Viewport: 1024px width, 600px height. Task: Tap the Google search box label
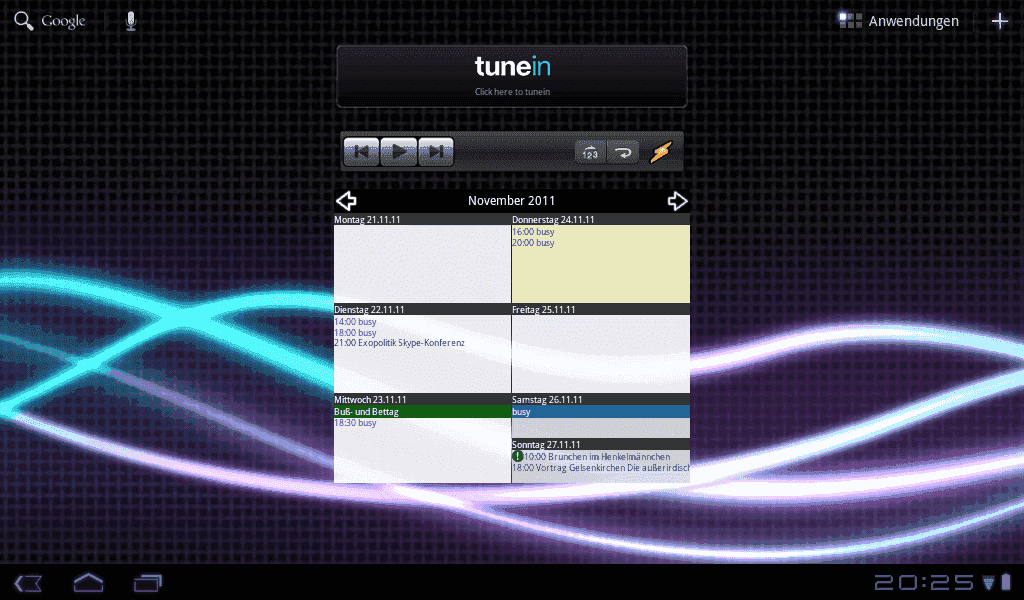63,21
